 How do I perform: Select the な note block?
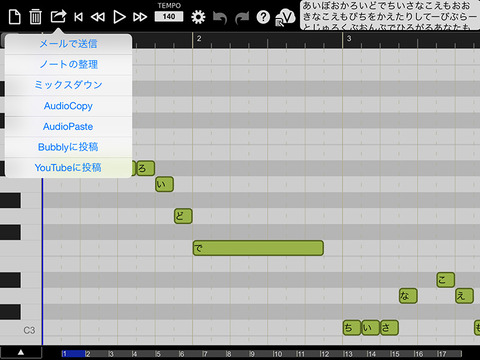coord(408,296)
